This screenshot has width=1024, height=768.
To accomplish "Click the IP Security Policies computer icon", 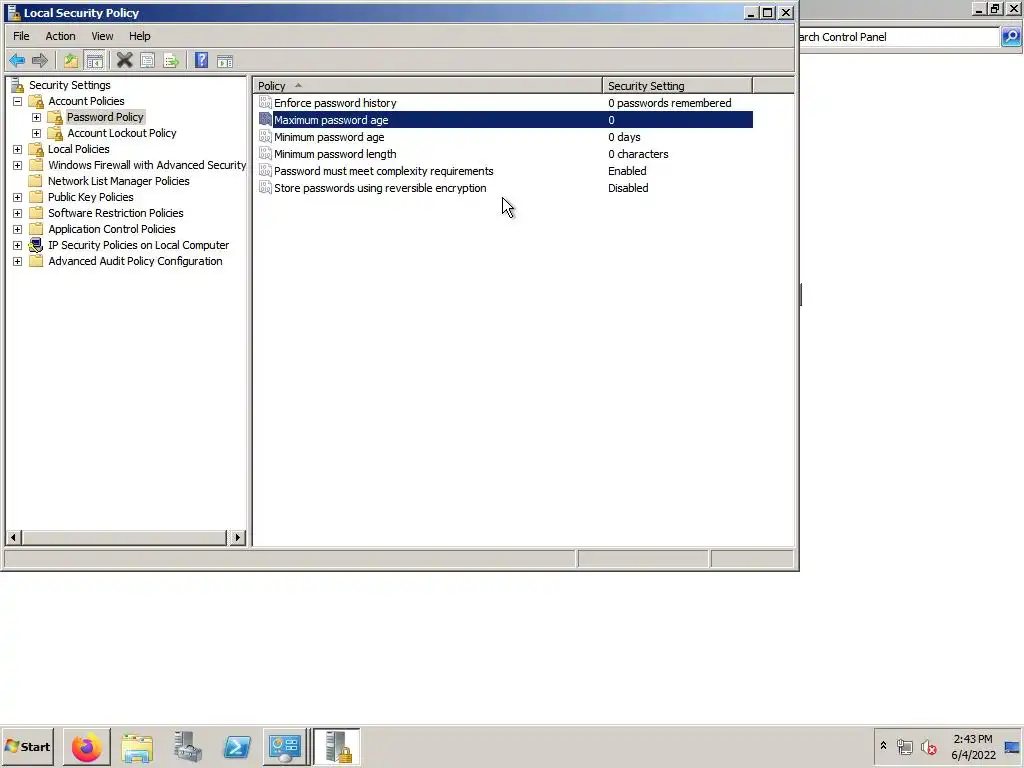I will pyautogui.click(x=36, y=246).
